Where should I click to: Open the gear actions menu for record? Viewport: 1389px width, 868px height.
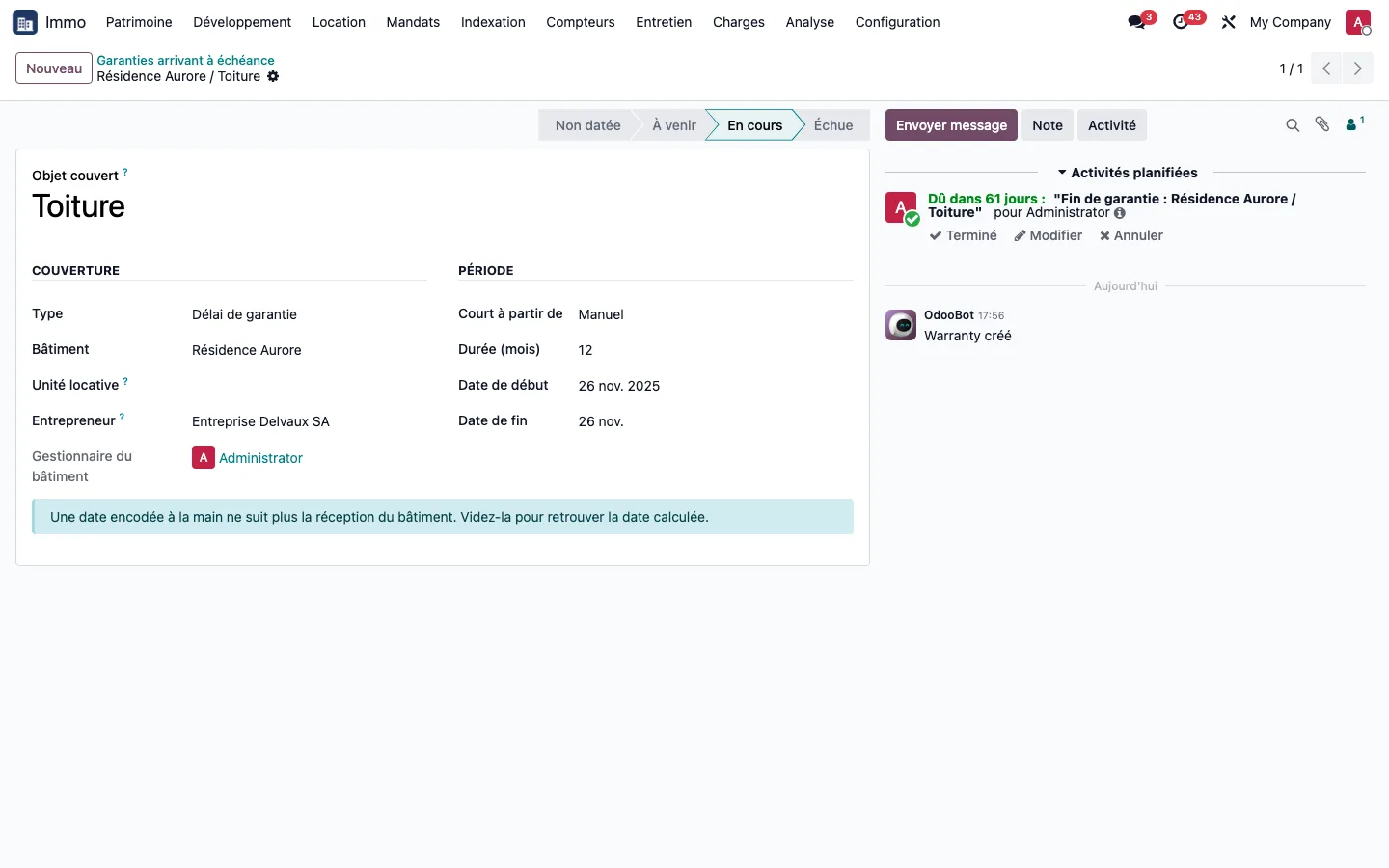click(273, 76)
